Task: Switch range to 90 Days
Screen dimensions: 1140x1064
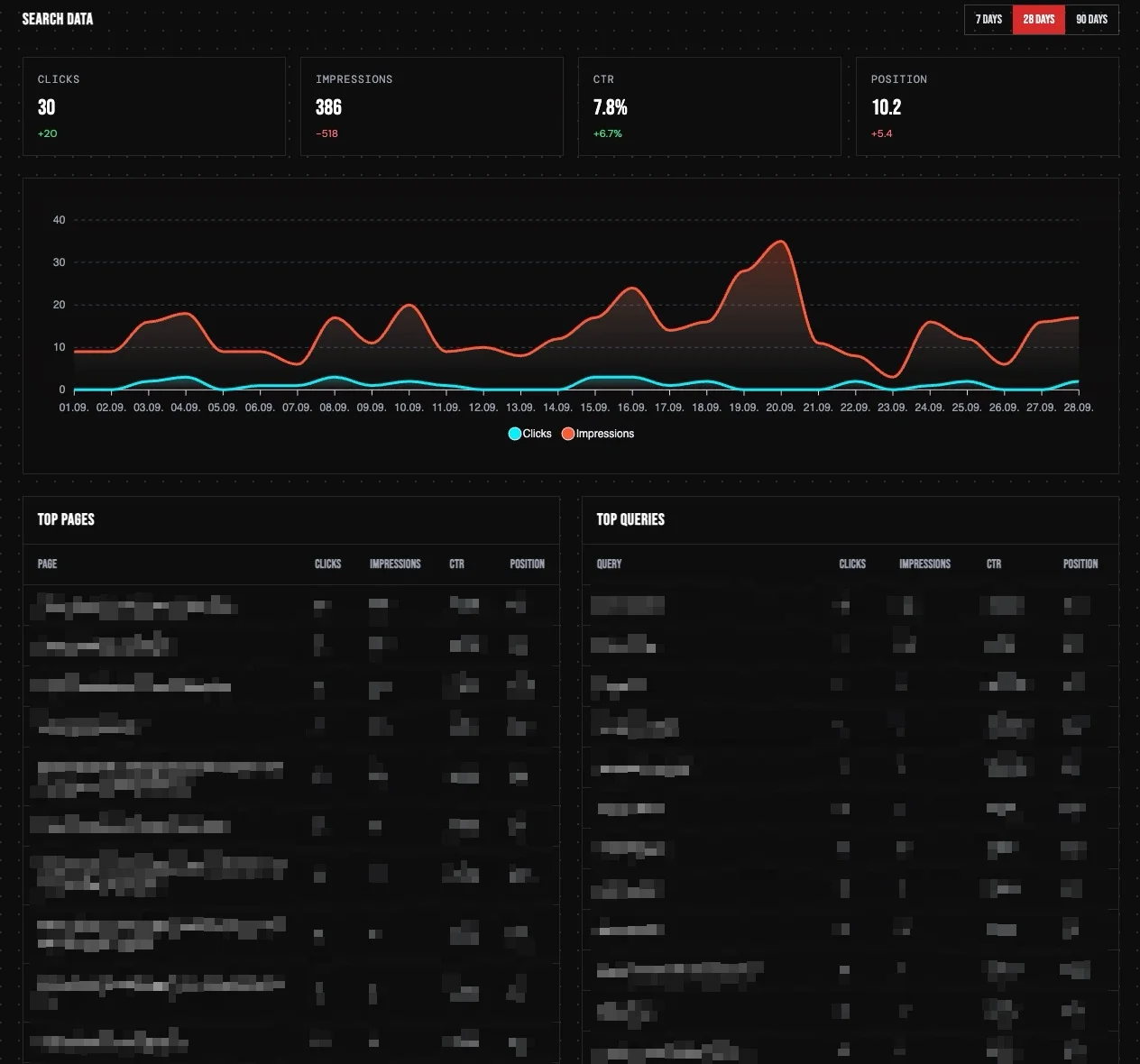Action: click(x=1091, y=19)
